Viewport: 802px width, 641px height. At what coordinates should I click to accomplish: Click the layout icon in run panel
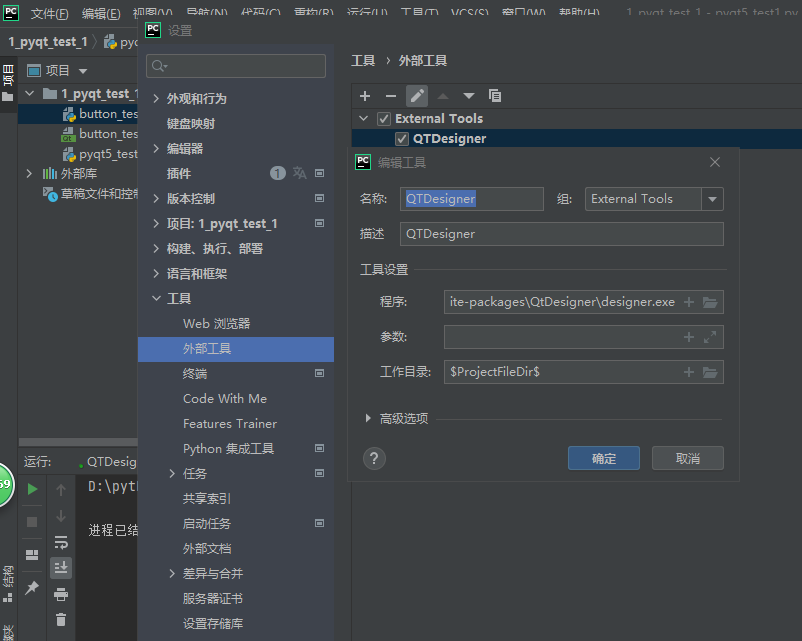(x=32, y=555)
